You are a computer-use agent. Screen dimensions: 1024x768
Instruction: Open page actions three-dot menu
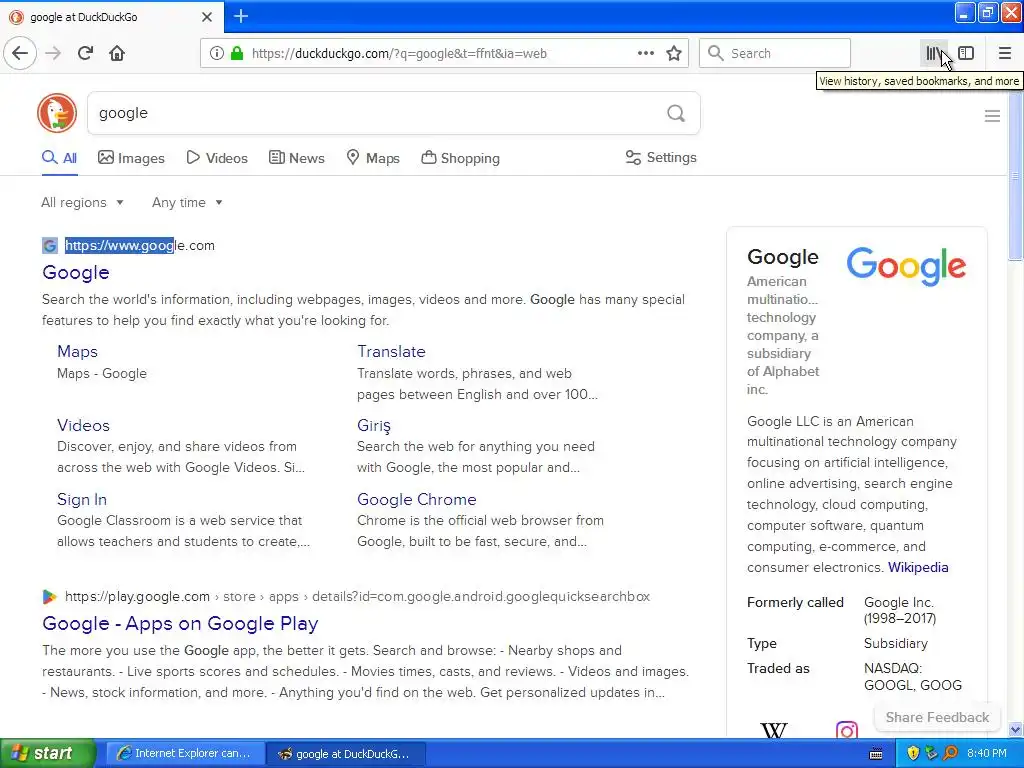click(x=646, y=53)
